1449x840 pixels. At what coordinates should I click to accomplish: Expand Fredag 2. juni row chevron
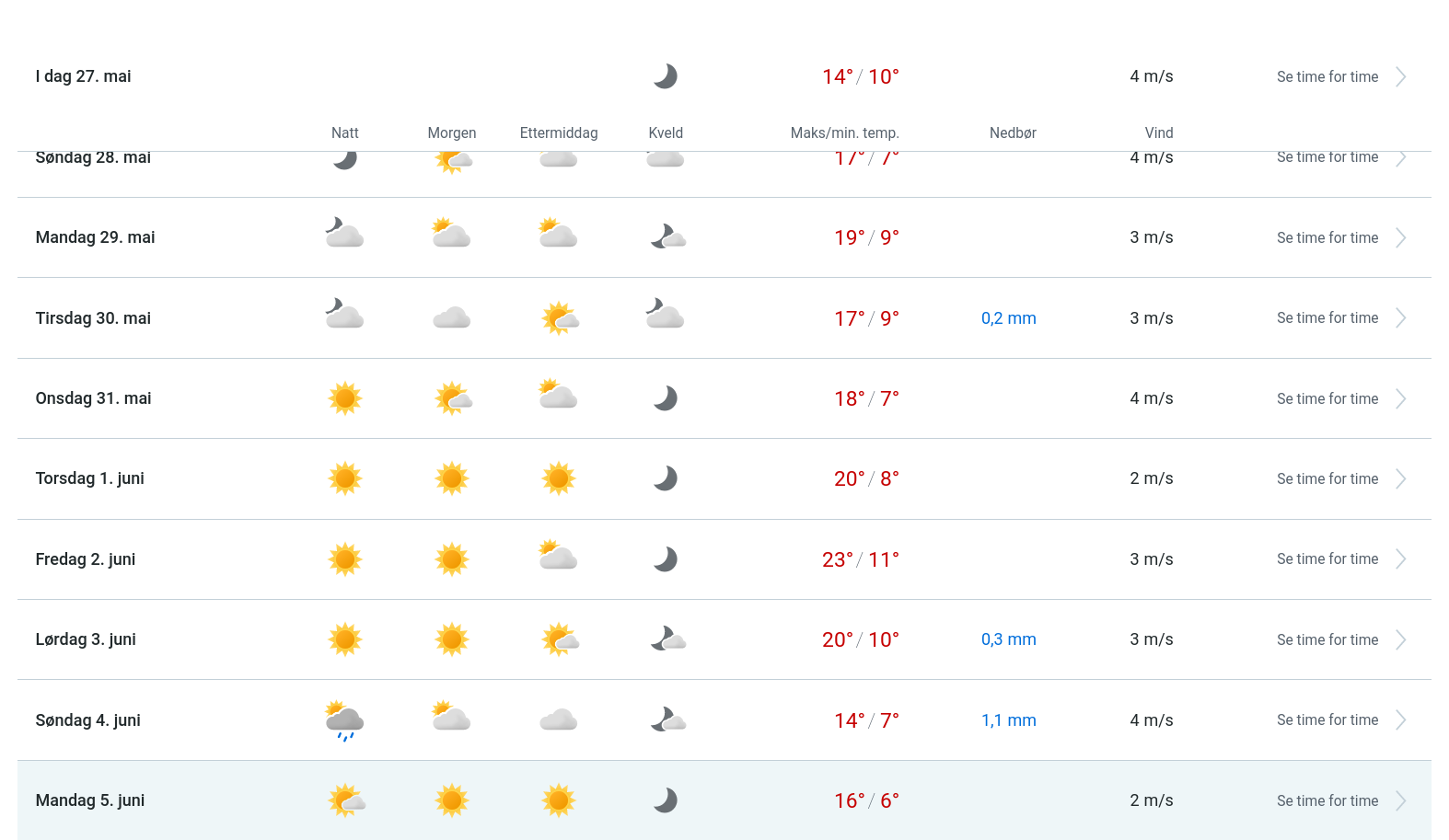(x=1400, y=559)
